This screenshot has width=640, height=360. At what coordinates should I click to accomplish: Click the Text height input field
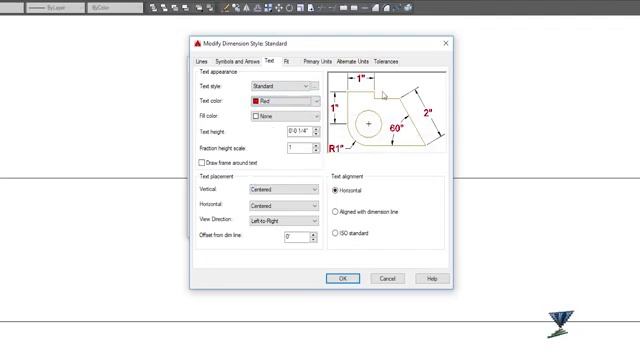pyautogui.click(x=300, y=131)
